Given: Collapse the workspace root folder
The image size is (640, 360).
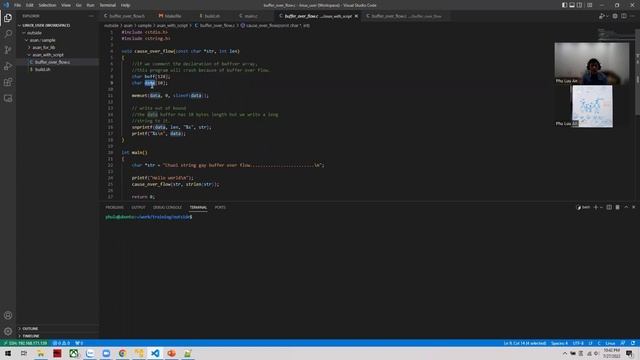Looking at the screenshot, I should coord(57,25).
